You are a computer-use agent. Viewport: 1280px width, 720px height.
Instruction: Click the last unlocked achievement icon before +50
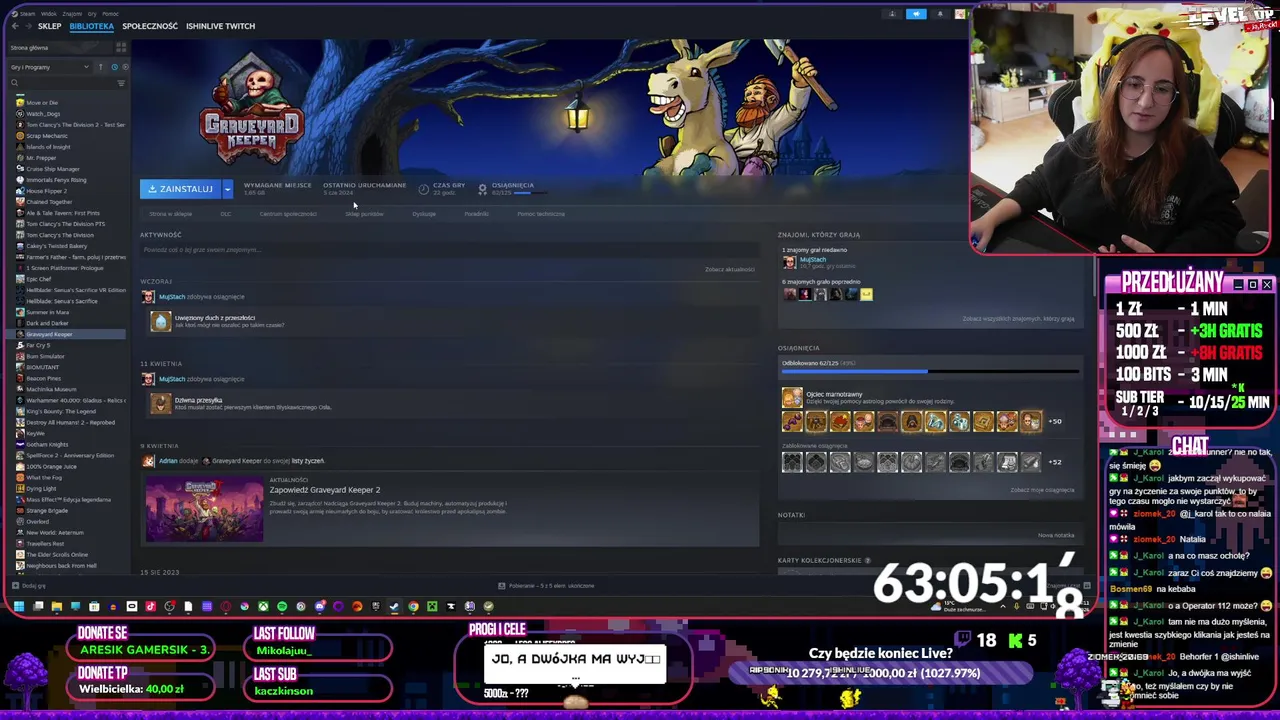coord(1031,421)
